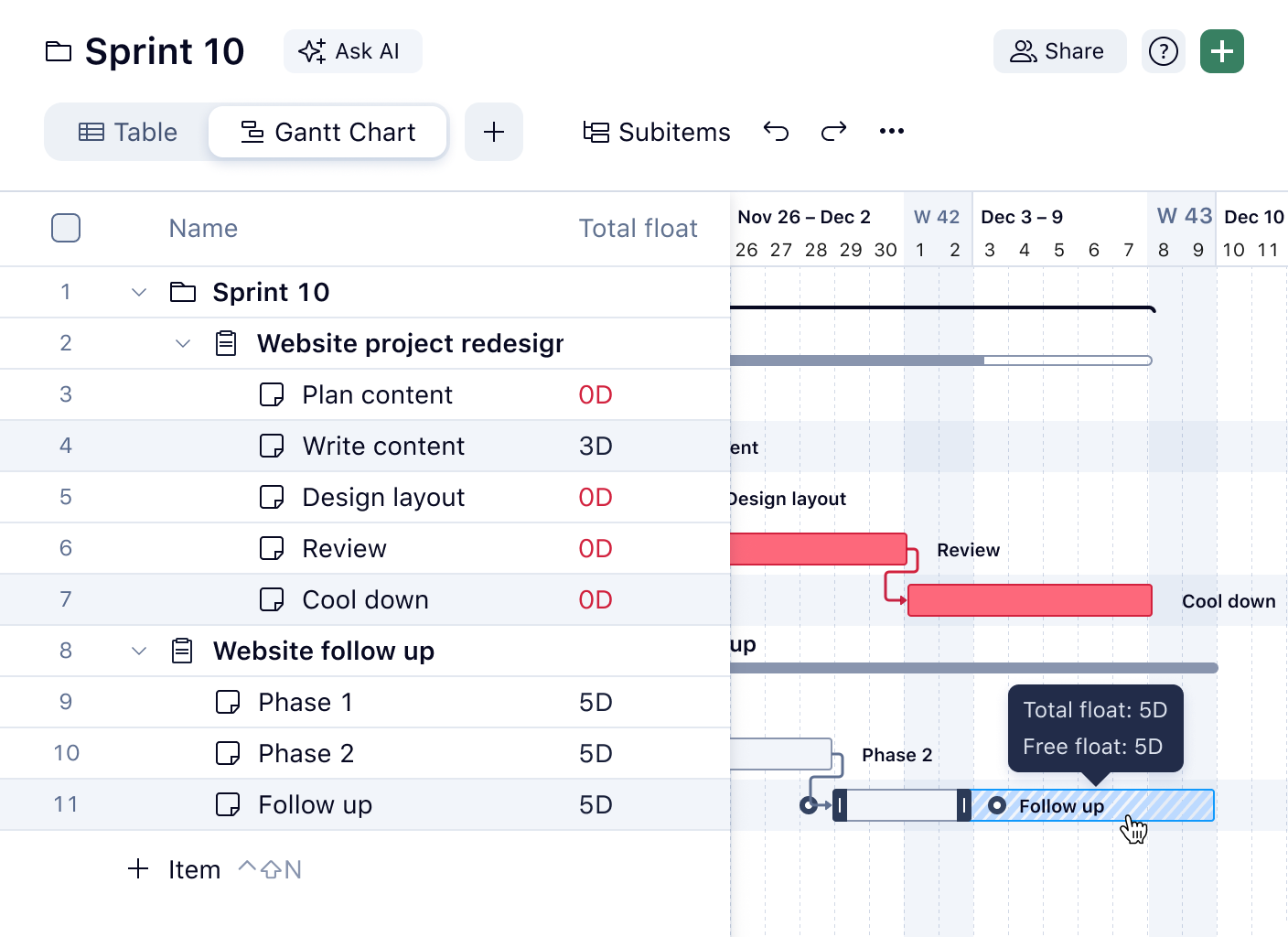This screenshot has height=937, width=1288.
Task: Click the red Cool down task bar
Action: tap(1030, 600)
